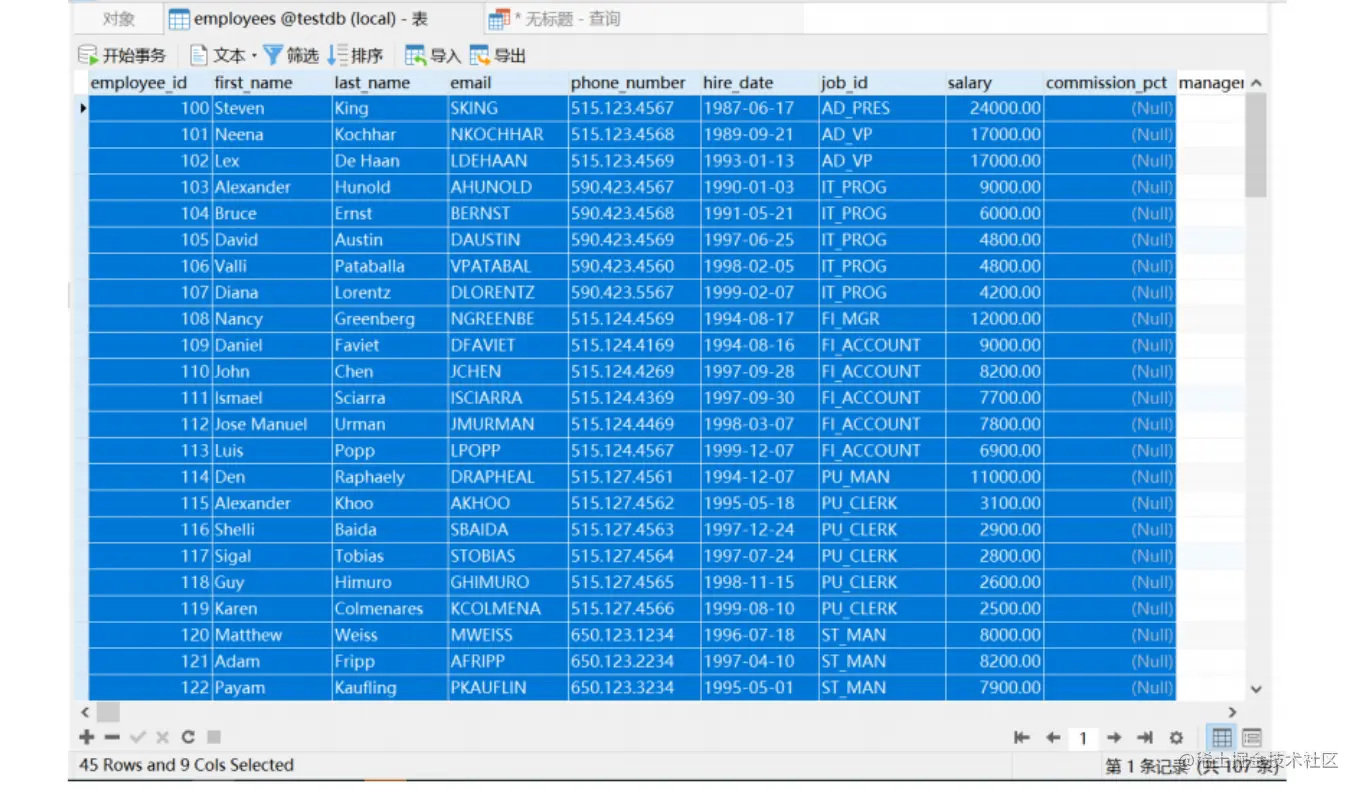
Task: Click phone number "650.123.3234"
Action: (x=634, y=688)
